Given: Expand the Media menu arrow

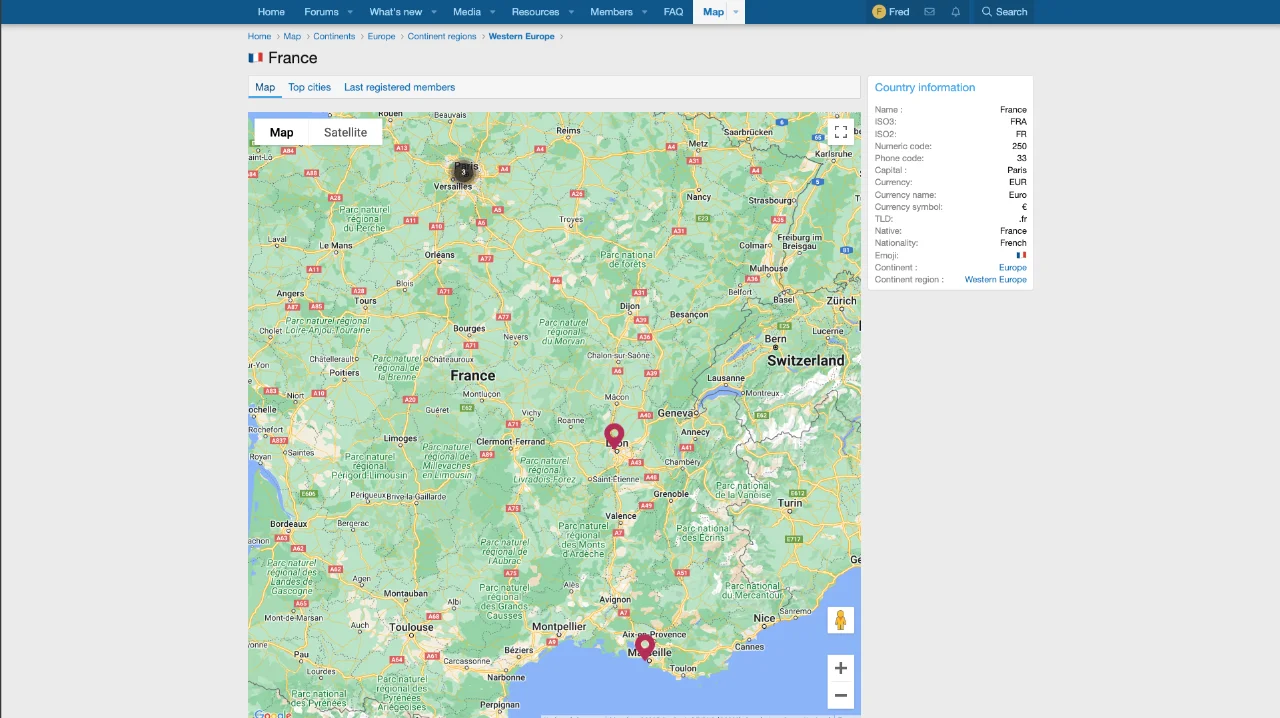Looking at the screenshot, I should [492, 12].
